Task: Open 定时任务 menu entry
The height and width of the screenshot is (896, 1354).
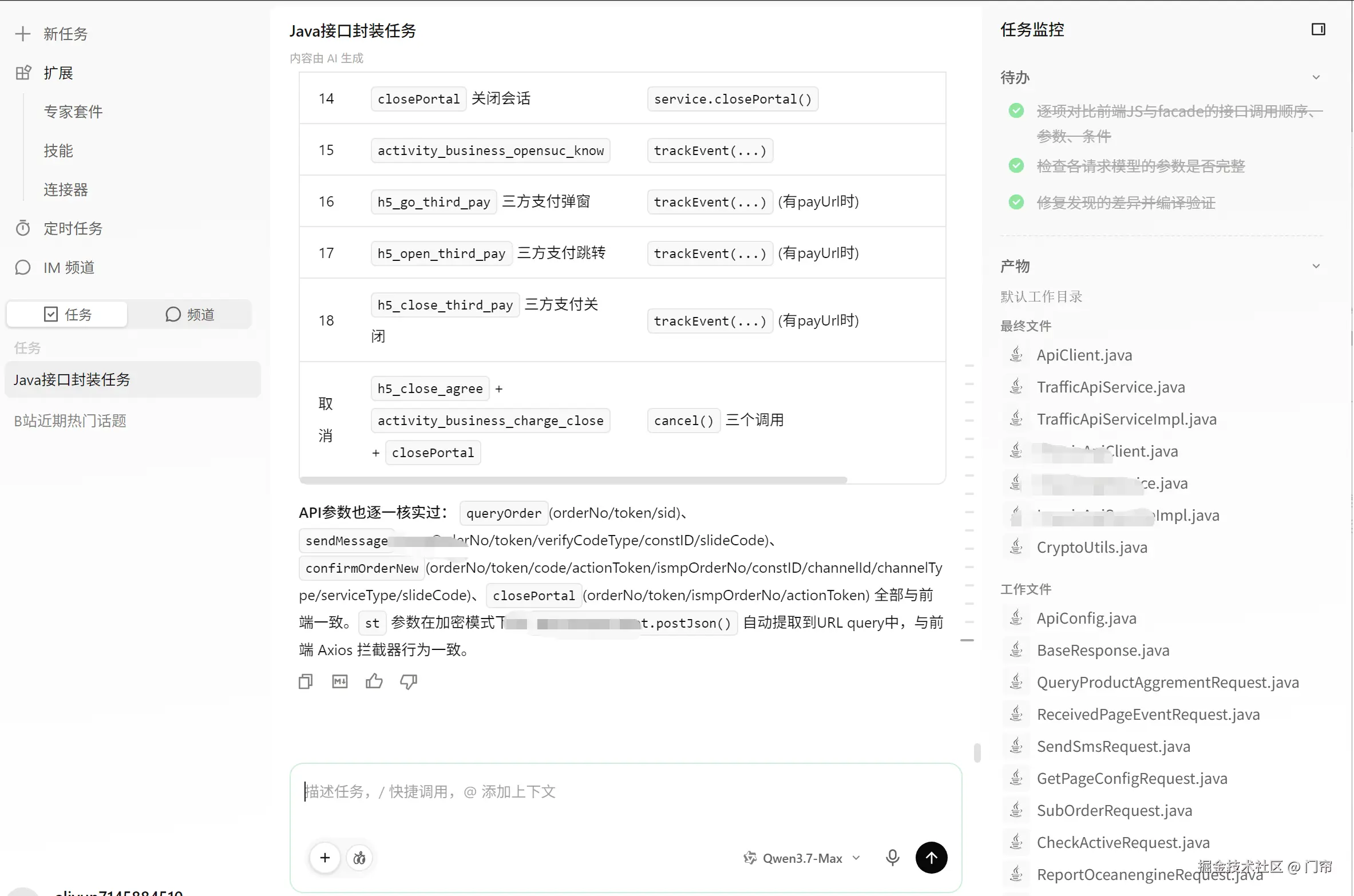Action: click(73, 228)
